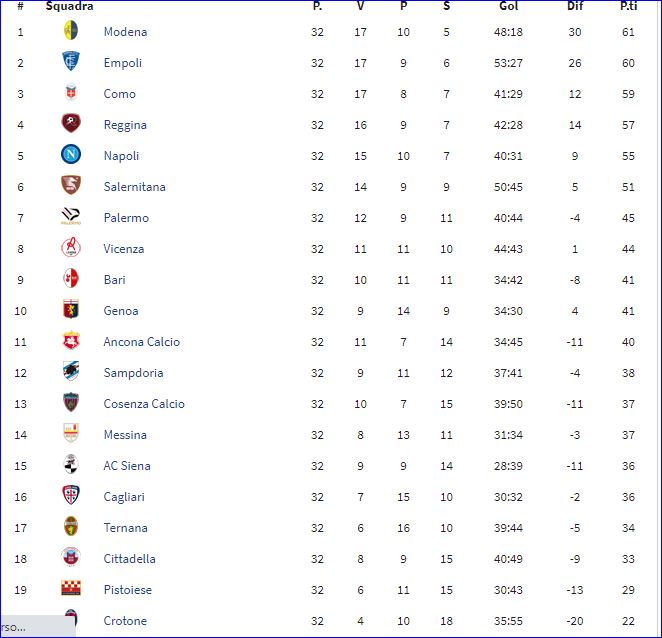
Task: Click the Salernitana seahorse crest
Action: 71,185
